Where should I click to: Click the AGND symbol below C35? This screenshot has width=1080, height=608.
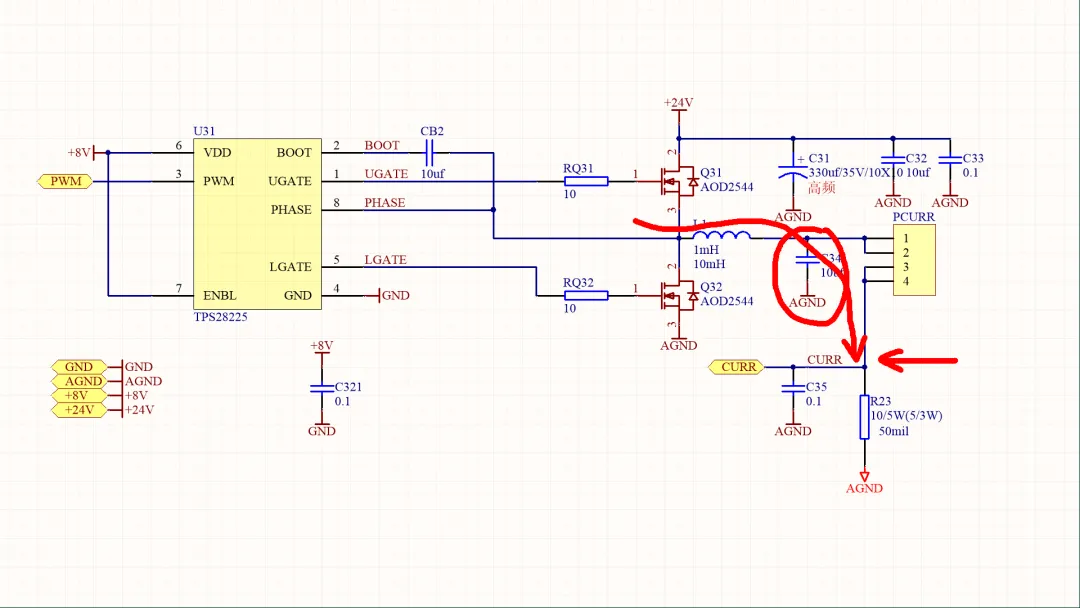point(793,430)
